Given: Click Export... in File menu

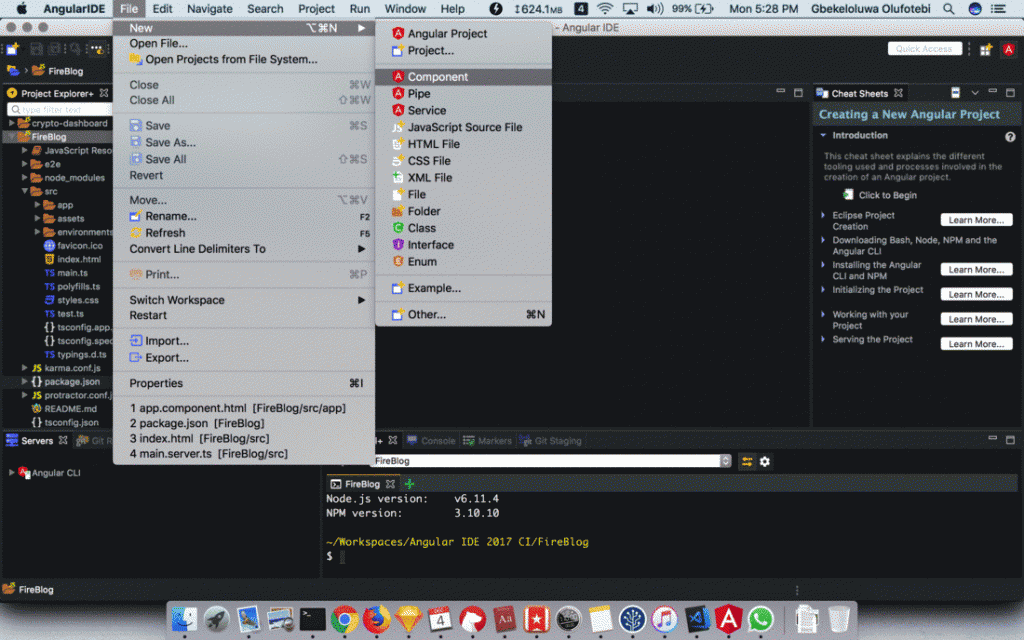Looking at the screenshot, I should pos(244,358).
